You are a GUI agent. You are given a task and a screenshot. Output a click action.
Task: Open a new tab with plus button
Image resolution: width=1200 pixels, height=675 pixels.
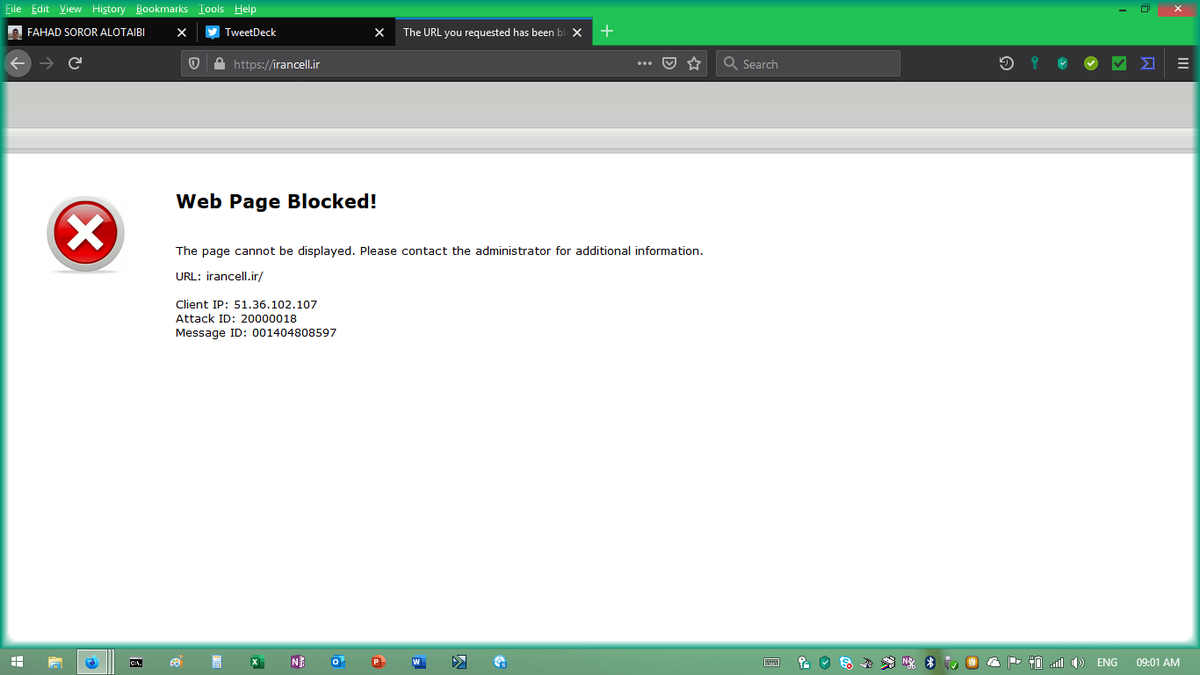coord(607,31)
